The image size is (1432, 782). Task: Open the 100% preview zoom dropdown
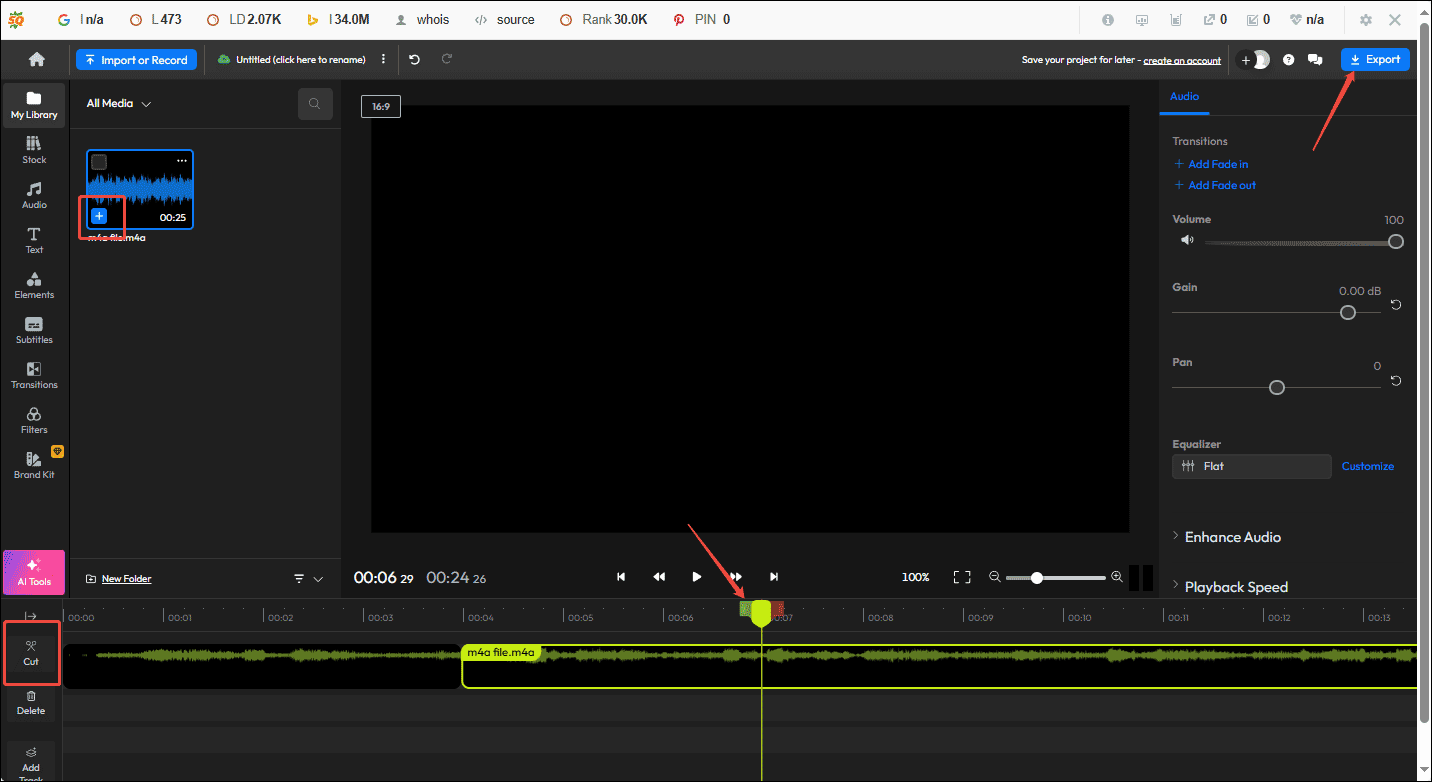coord(916,577)
